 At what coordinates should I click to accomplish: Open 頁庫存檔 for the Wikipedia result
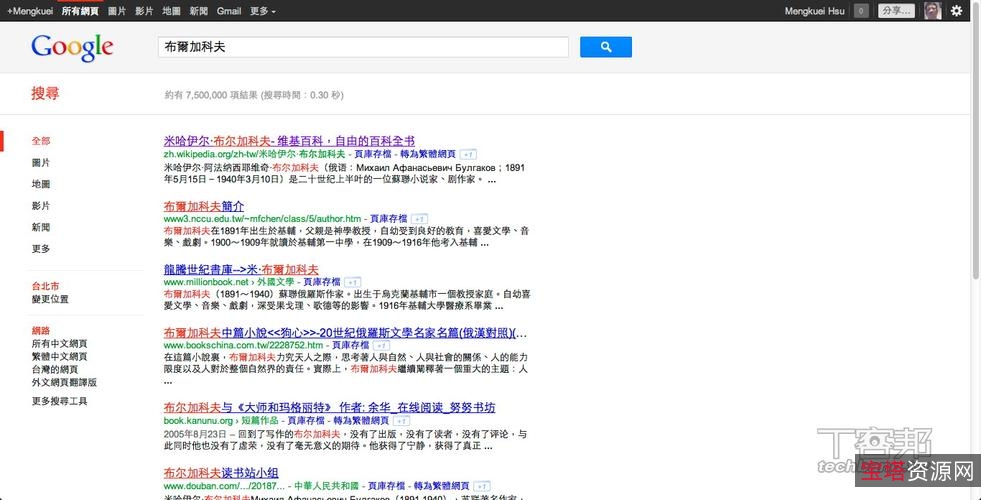[x=373, y=155]
